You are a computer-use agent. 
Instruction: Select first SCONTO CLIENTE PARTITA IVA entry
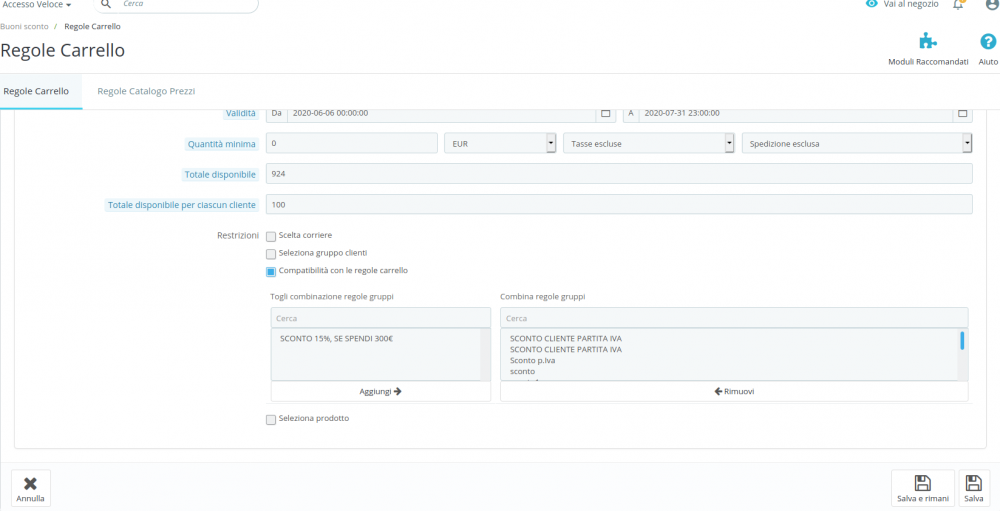(566, 339)
